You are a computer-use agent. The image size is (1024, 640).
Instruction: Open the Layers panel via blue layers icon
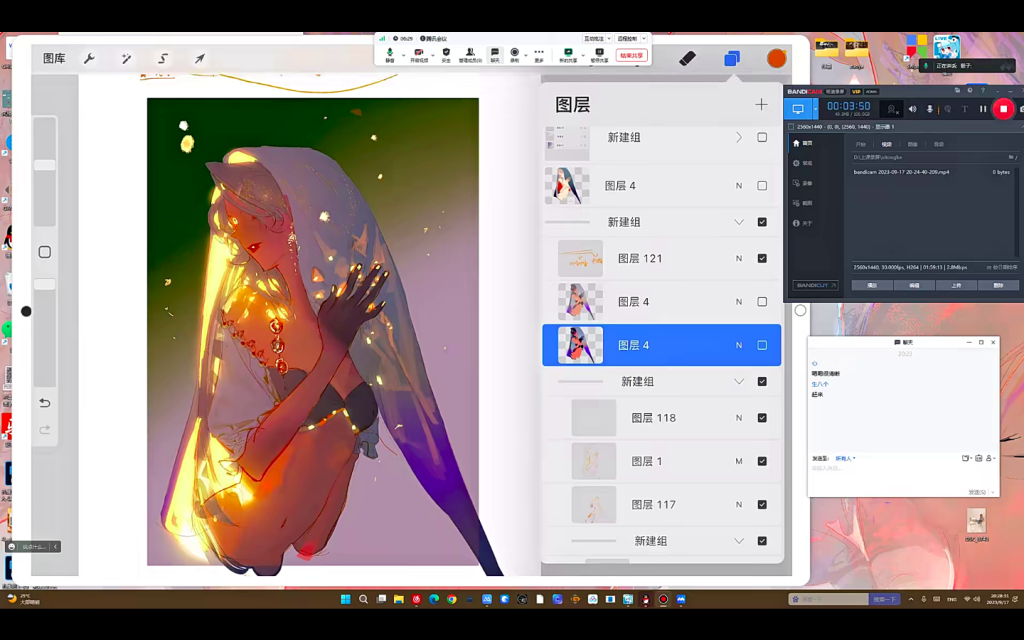click(731, 58)
